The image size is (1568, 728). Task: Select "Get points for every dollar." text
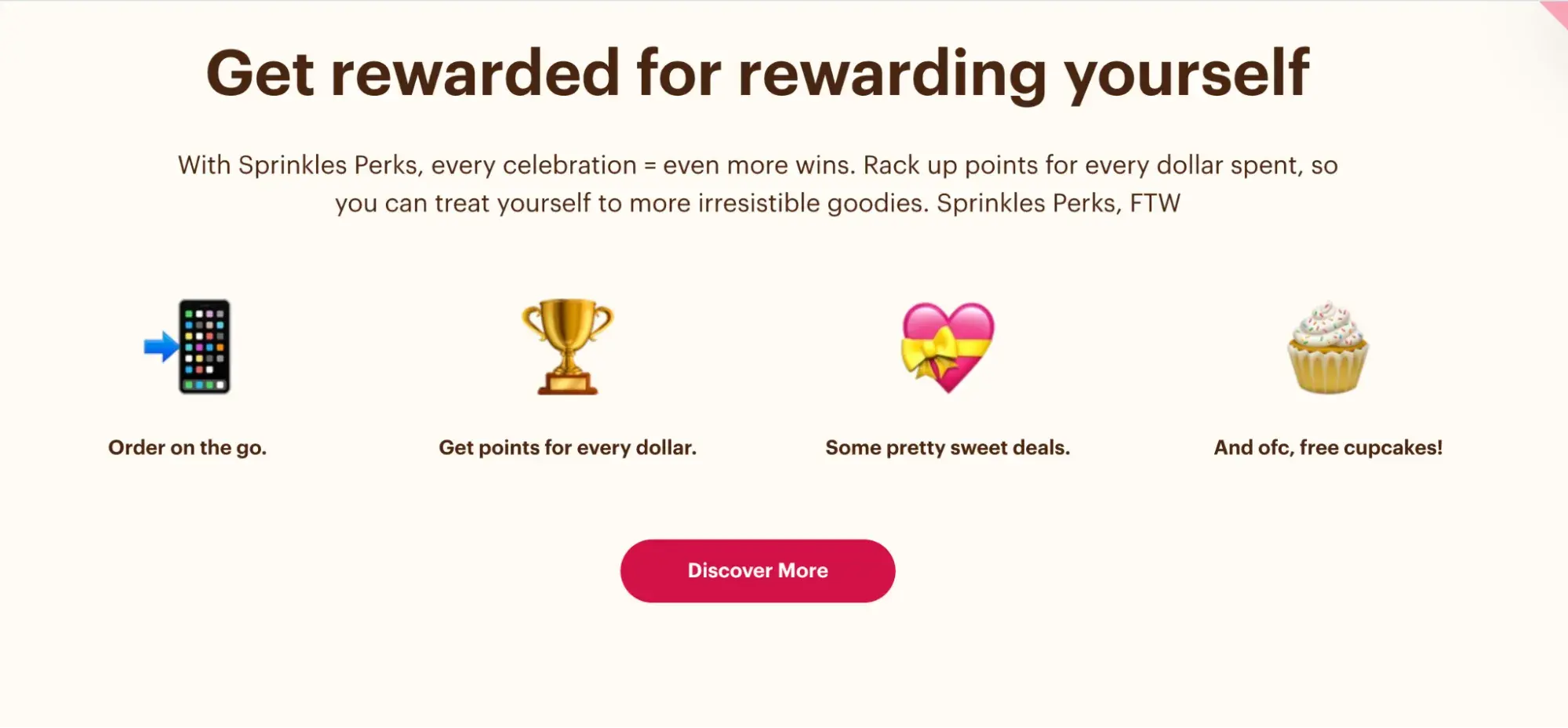[x=567, y=448]
